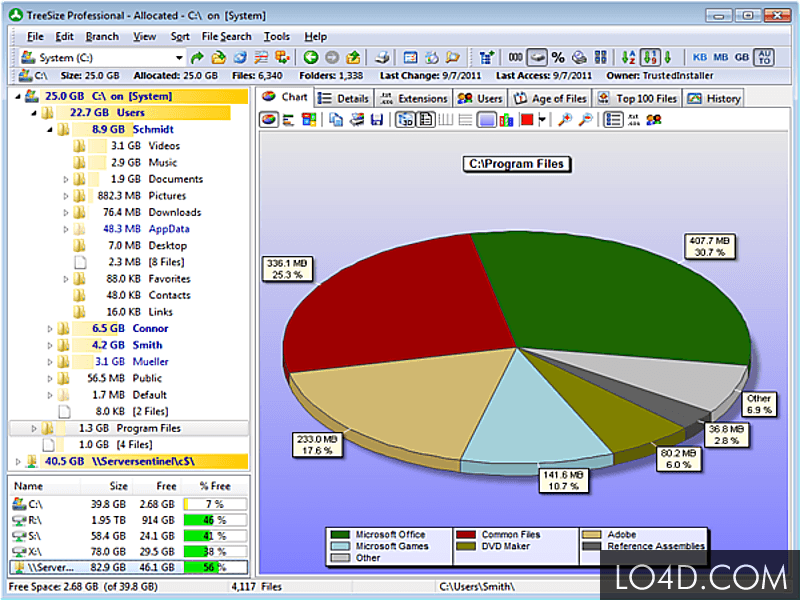Collapse the Users folder tree node
The height and width of the screenshot is (600, 800).
tap(34, 113)
